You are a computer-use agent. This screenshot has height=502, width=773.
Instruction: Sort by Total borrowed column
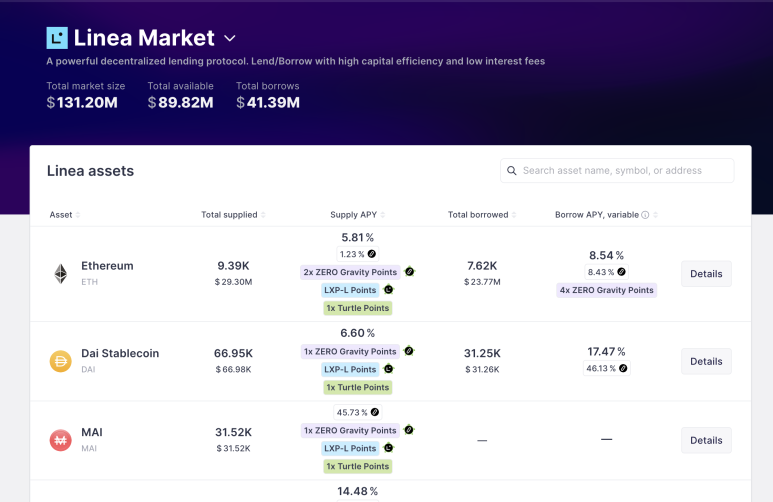482,215
